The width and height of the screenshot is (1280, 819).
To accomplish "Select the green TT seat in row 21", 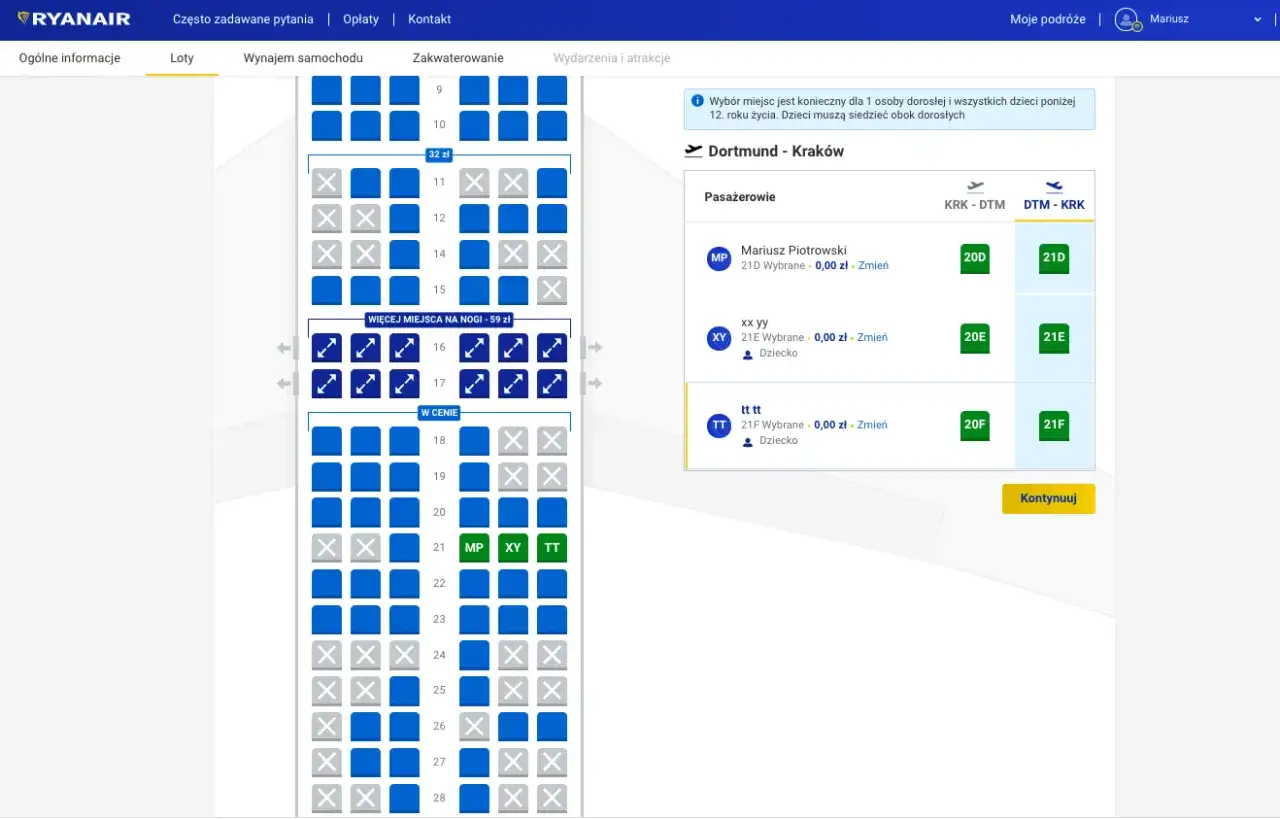I will click(x=552, y=548).
